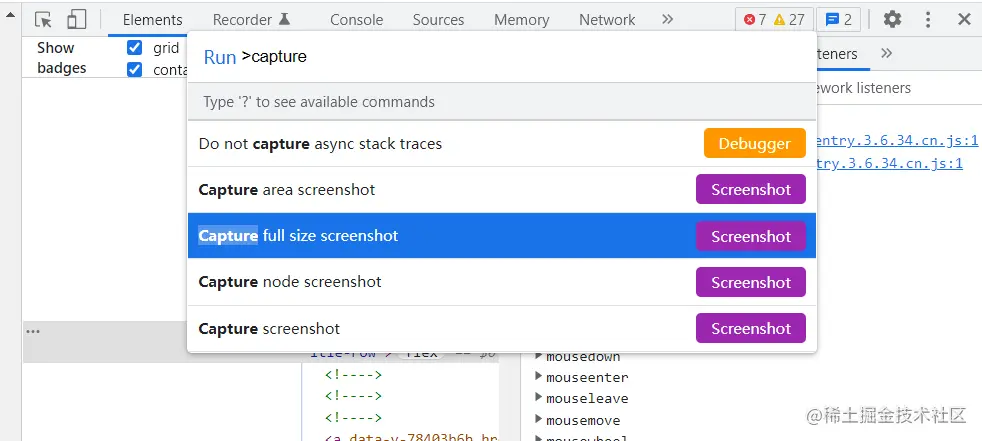Screen dimensions: 982x441
Task: Click the three-dot ellipsis in DOM row
Action: point(33,331)
